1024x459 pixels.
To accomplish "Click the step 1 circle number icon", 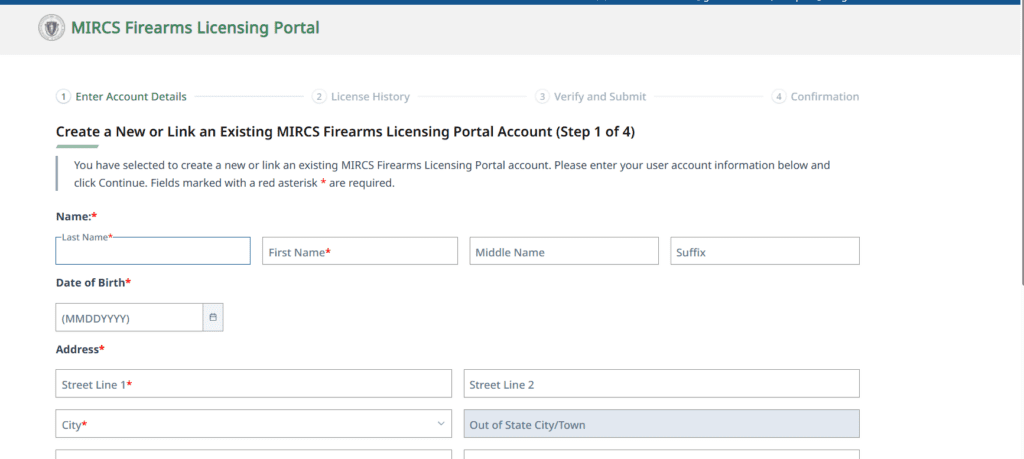I will pos(63,97).
